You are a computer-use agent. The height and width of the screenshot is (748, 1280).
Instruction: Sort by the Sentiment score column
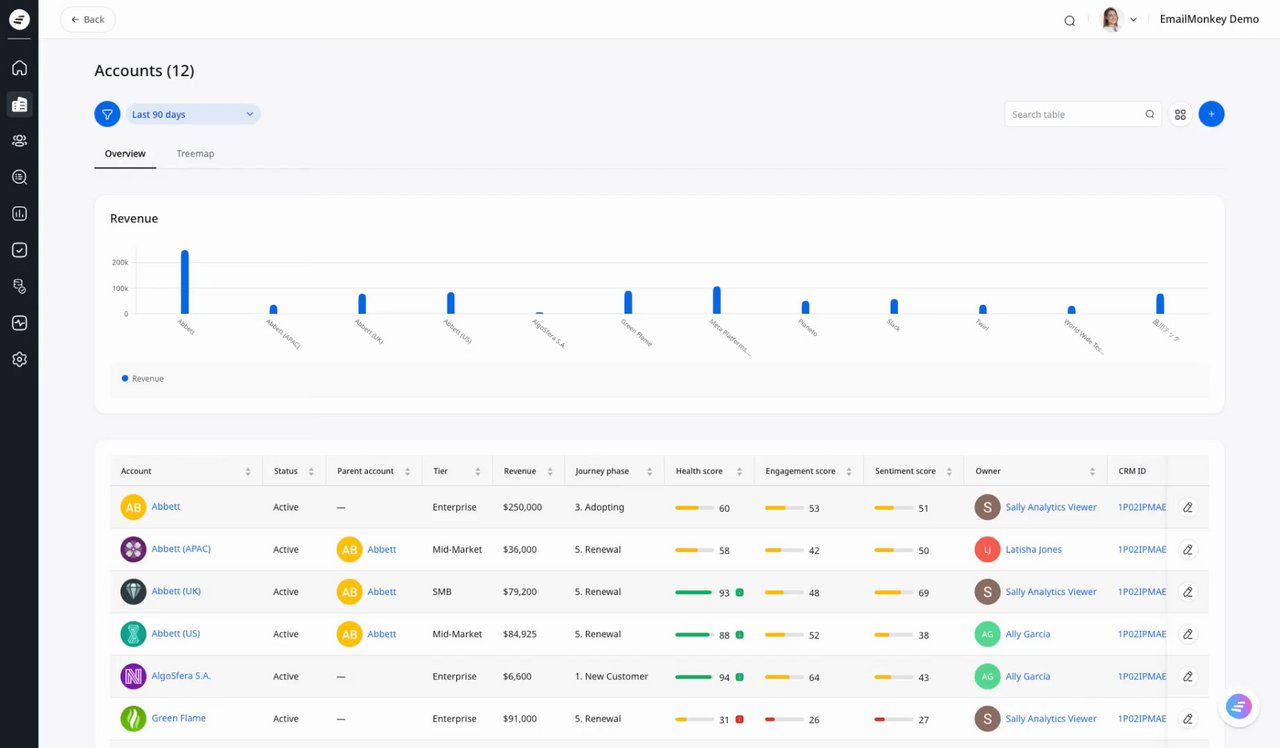coord(949,471)
